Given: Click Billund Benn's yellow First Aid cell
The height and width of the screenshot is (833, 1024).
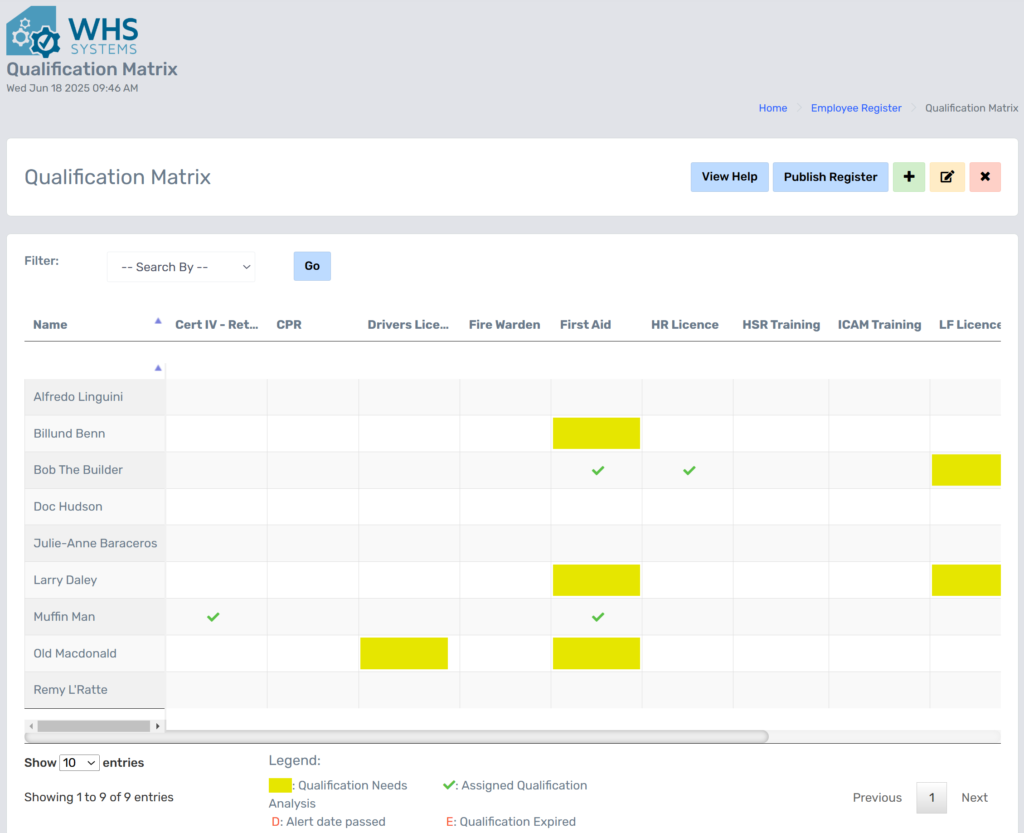Looking at the screenshot, I should (x=596, y=433).
